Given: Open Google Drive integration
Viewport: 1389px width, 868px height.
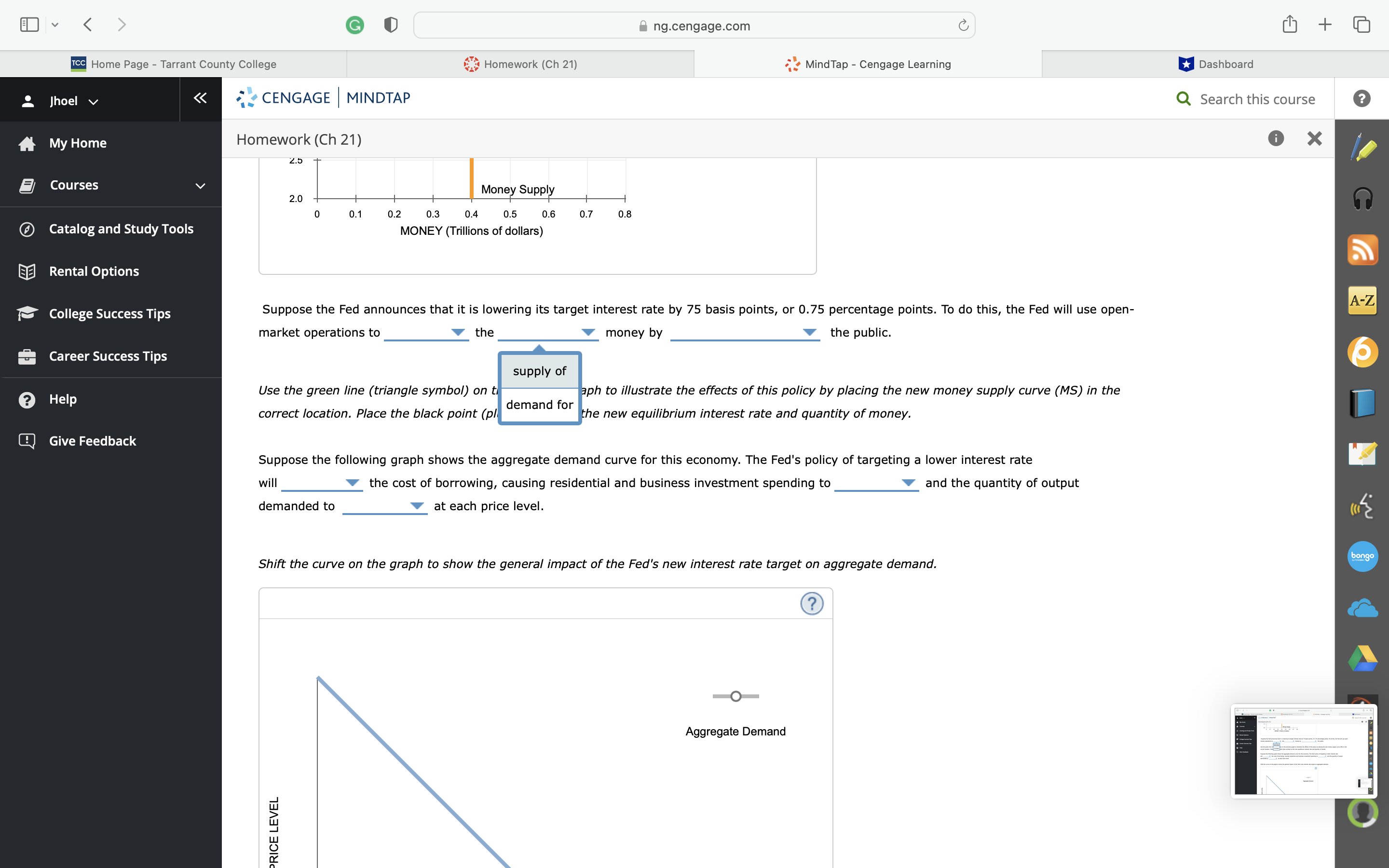Looking at the screenshot, I should (1363, 657).
